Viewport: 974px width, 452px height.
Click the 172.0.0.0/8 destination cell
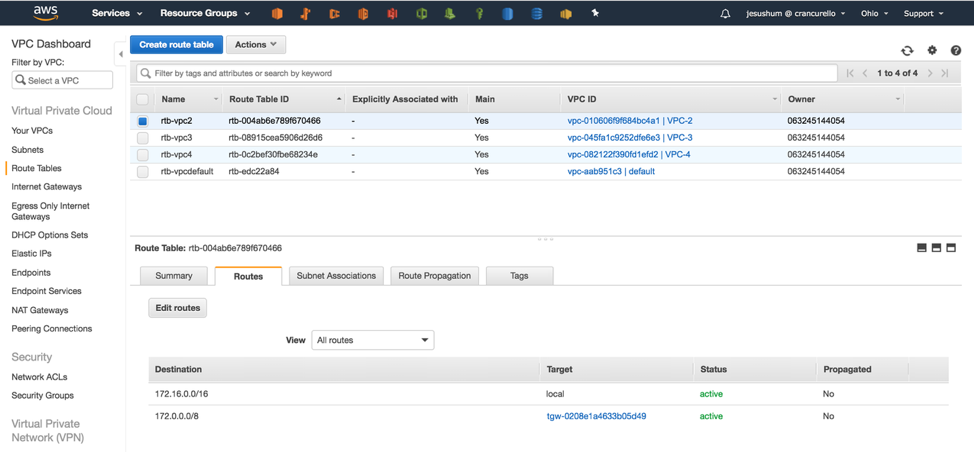tap(176, 416)
